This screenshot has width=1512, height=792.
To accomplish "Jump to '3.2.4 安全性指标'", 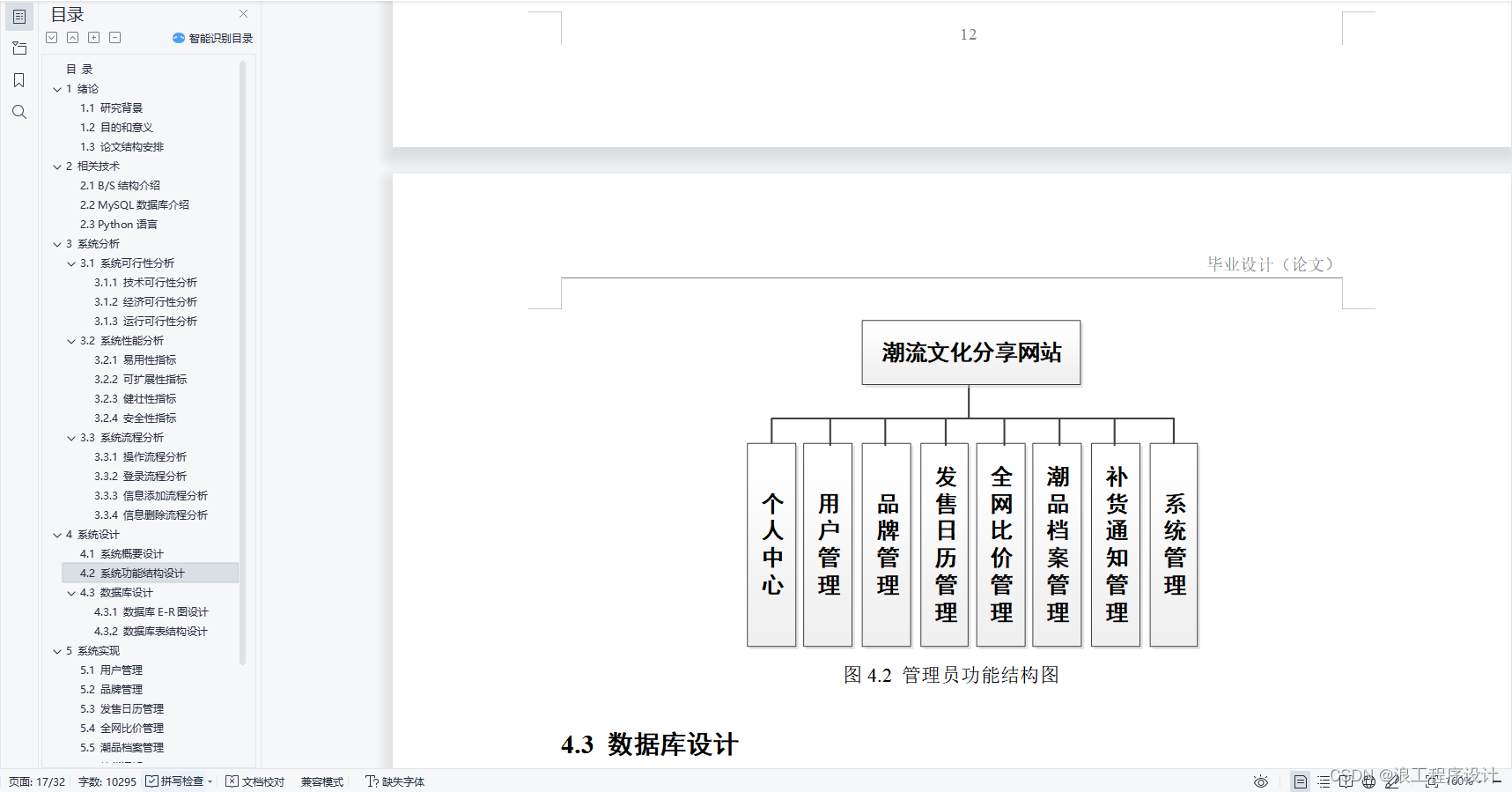I will pyautogui.click(x=135, y=418).
